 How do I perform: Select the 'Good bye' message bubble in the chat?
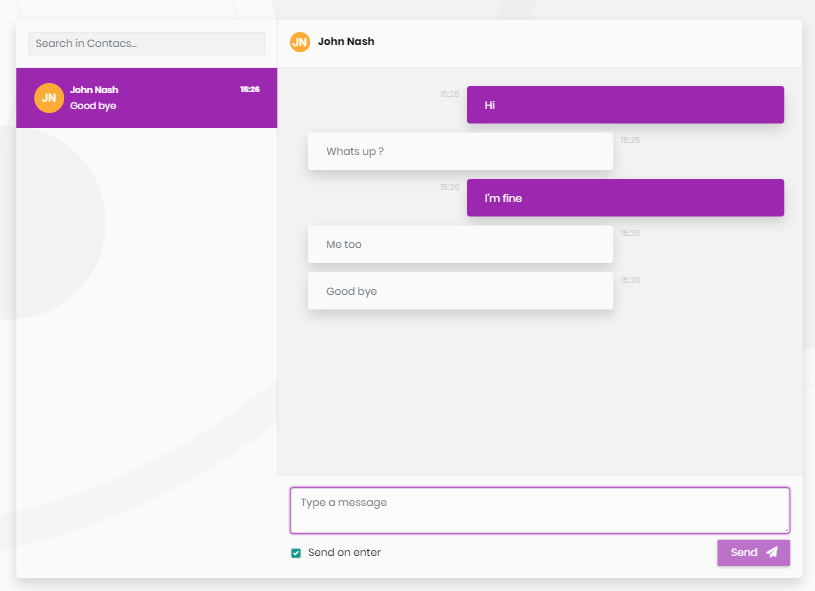(x=461, y=291)
